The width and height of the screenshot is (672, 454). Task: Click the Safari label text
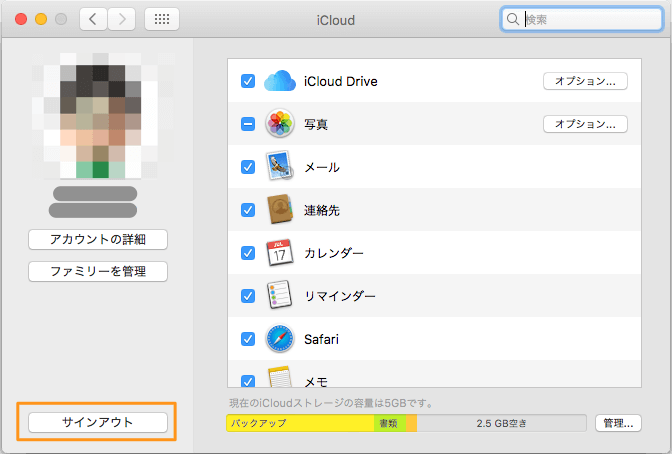pyautogui.click(x=321, y=339)
